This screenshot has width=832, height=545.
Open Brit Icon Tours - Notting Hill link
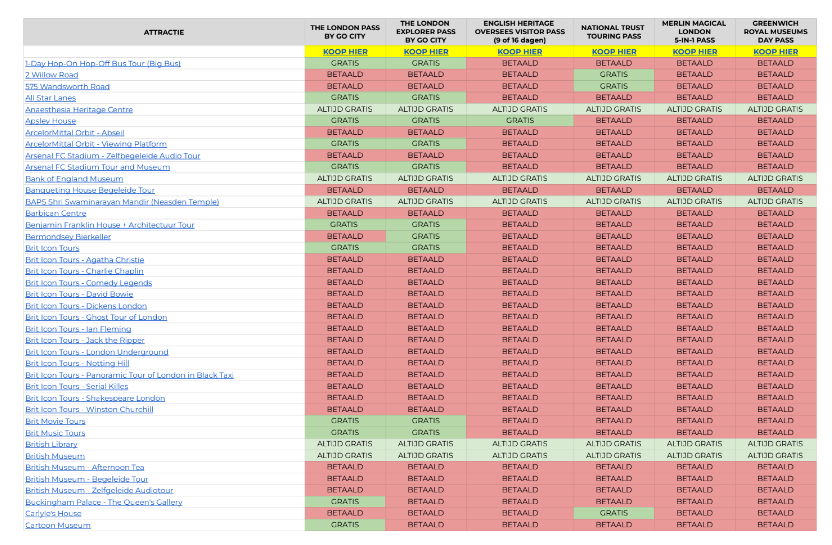(77, 364)
